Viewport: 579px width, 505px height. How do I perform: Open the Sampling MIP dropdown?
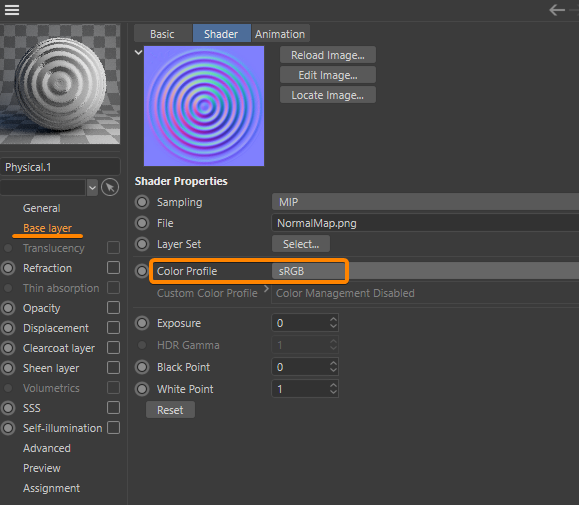(x=425, y=202)
